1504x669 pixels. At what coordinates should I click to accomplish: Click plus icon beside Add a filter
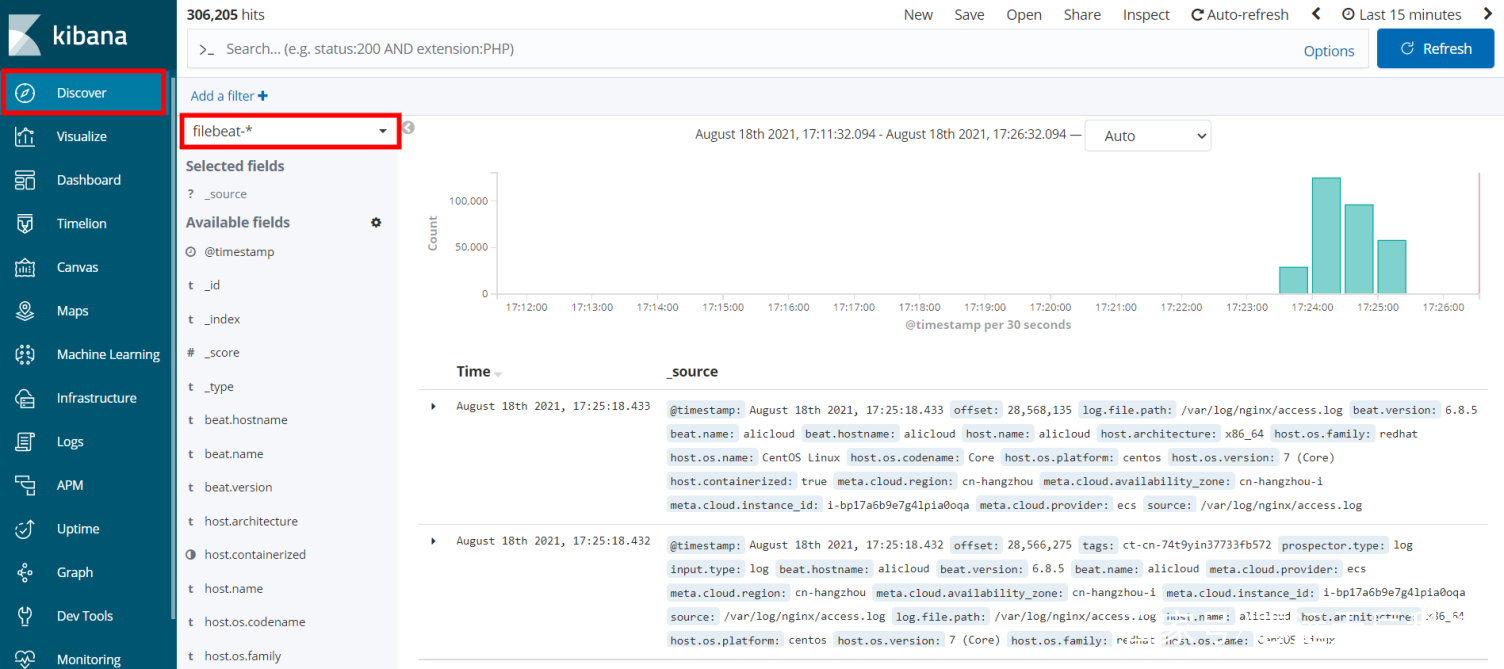tap(263, 96)
